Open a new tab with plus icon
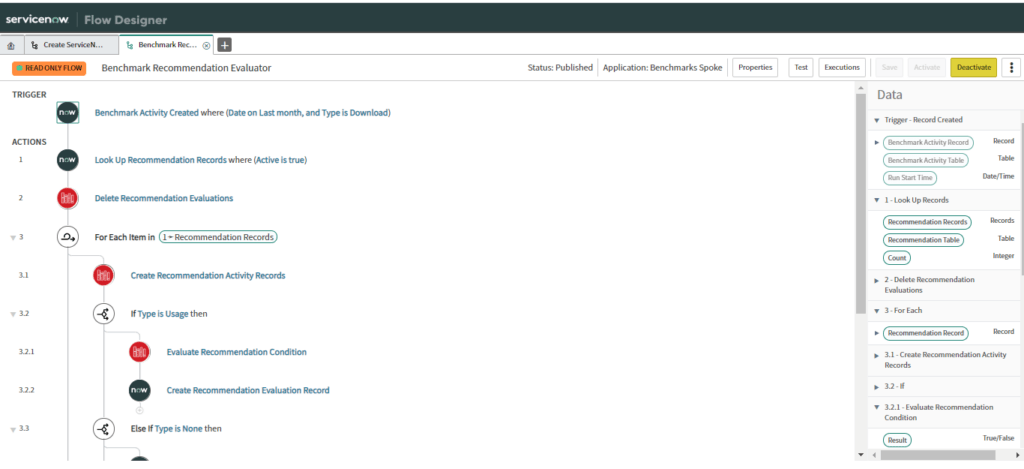This screenshot has height=469, width=1024. [x=224, y=45]
